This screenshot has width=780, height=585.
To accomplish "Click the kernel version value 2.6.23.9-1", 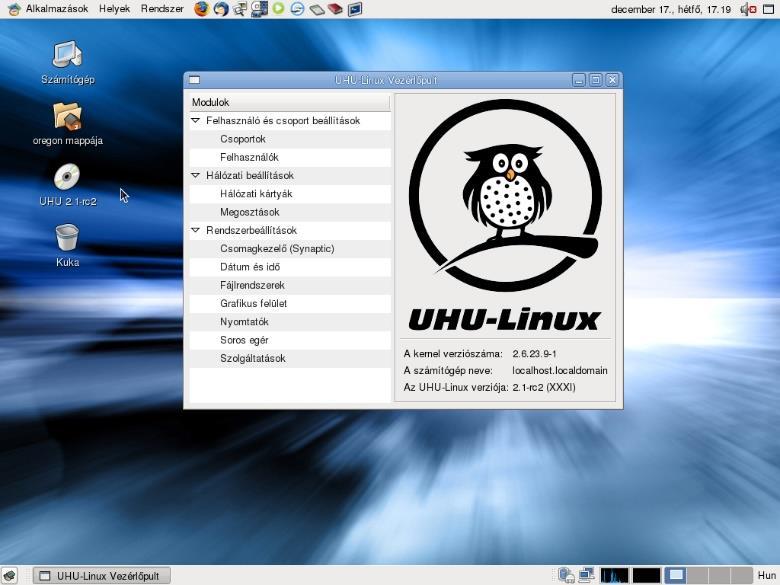I will coord(534,354).
